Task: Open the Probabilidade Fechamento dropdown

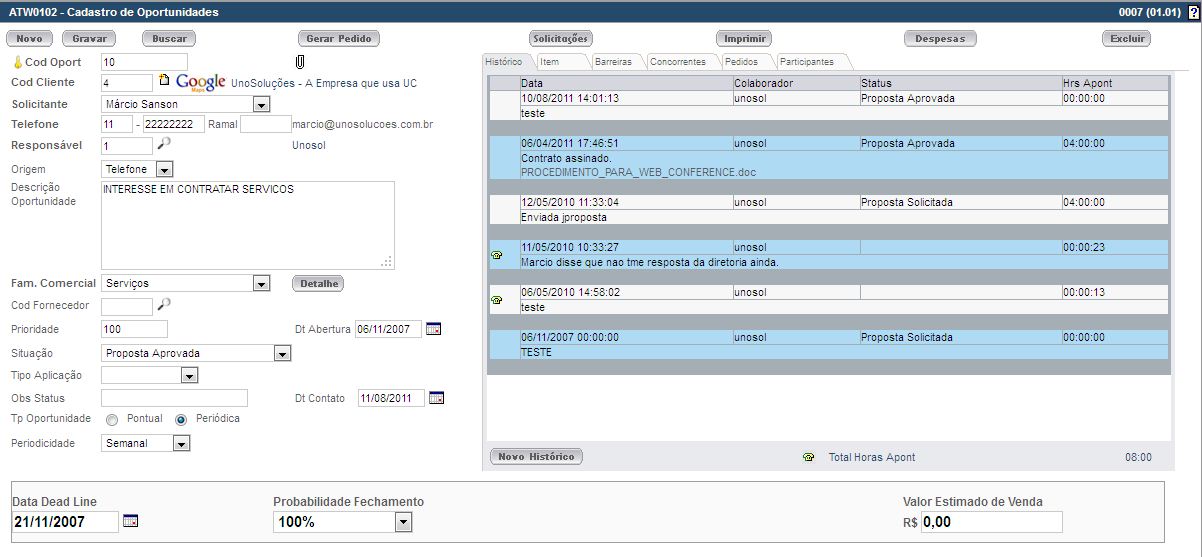Action: (402, 522)
